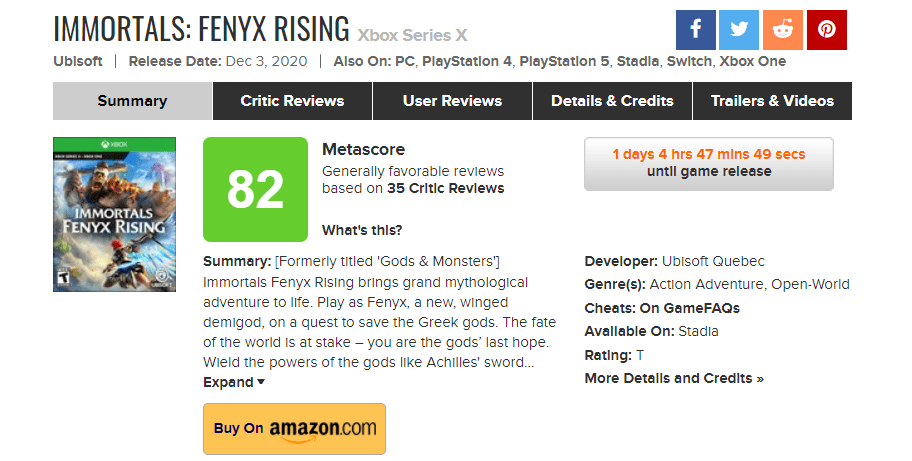The width and height of the screenshot is (912, 461).
Task: Select the Summary tab
Action: (132, 101)
